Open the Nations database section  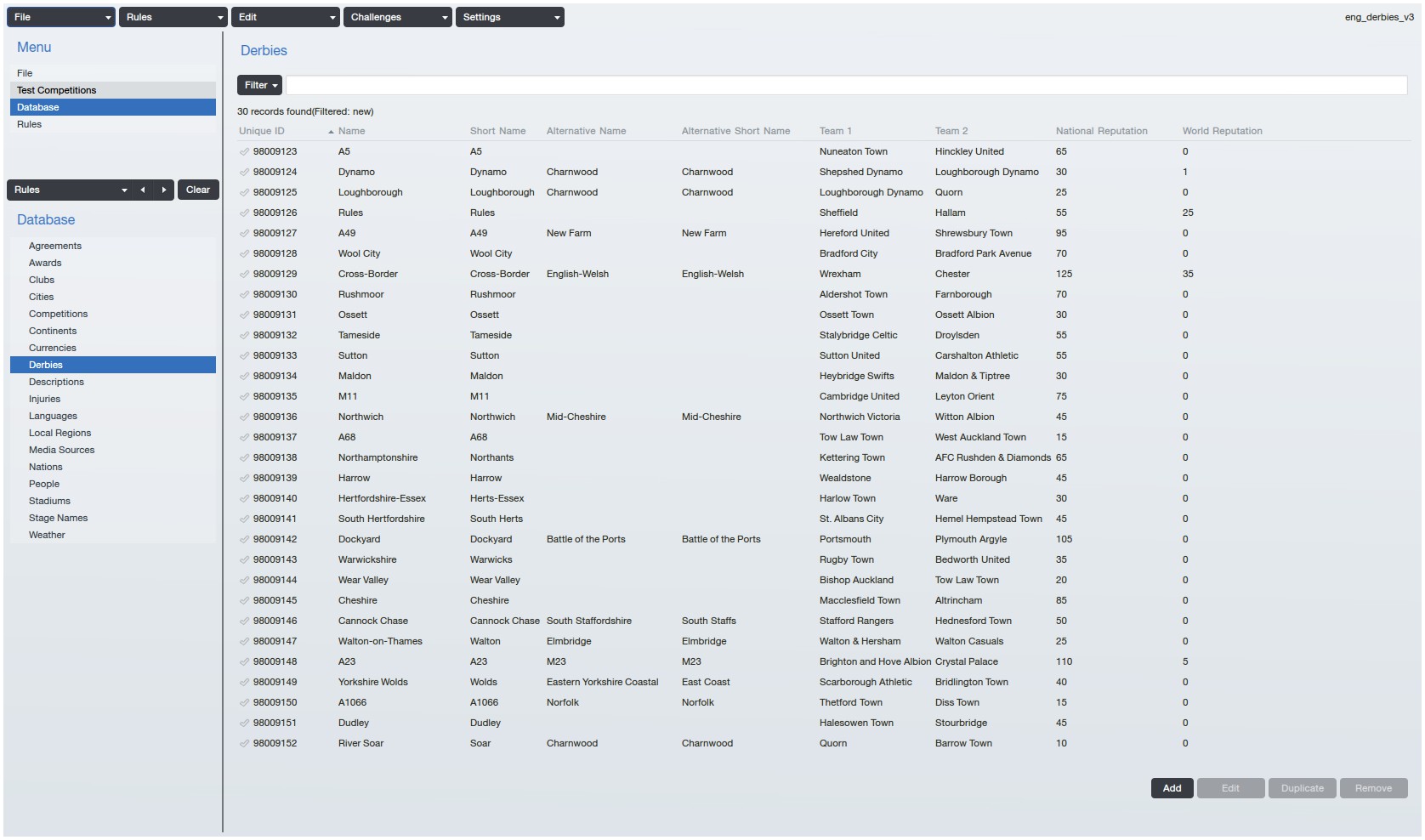point(113,467)
